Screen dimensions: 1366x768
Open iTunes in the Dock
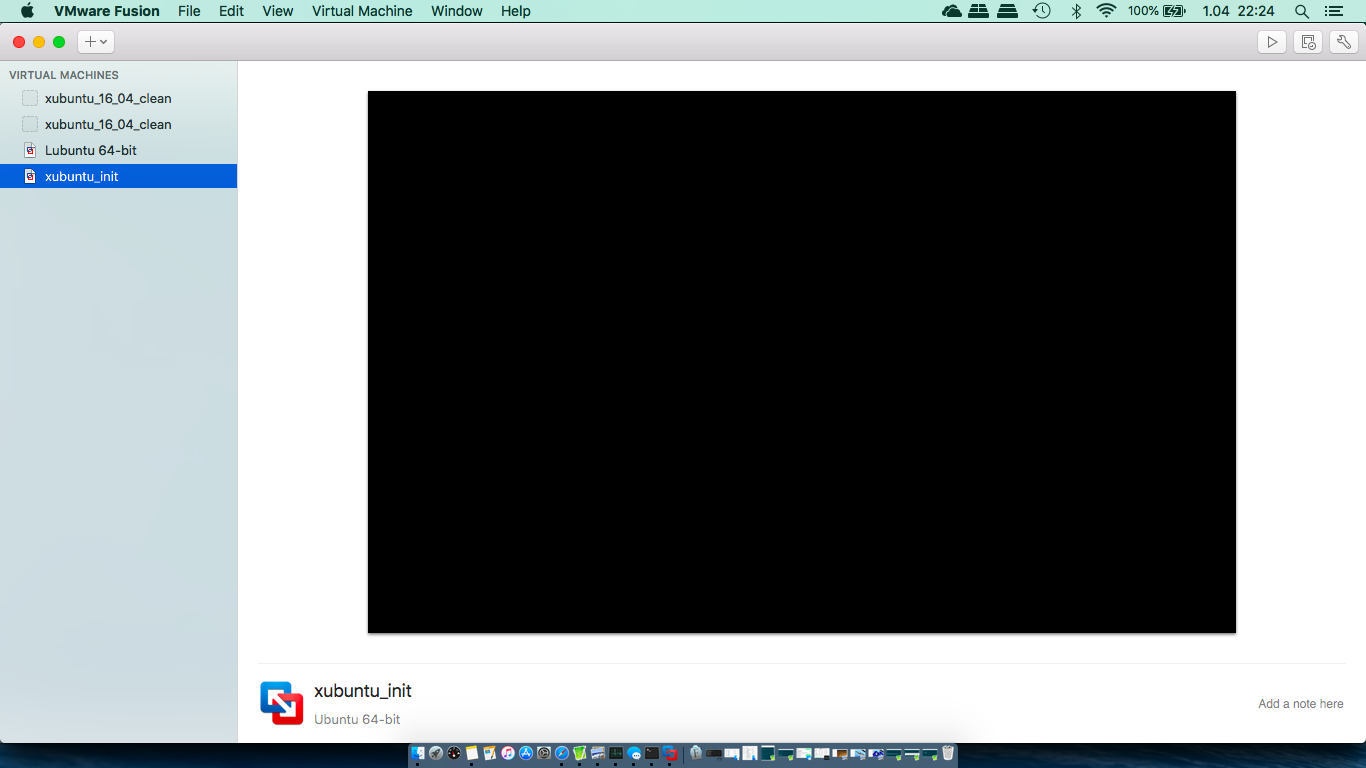click(x=508, y=753)
